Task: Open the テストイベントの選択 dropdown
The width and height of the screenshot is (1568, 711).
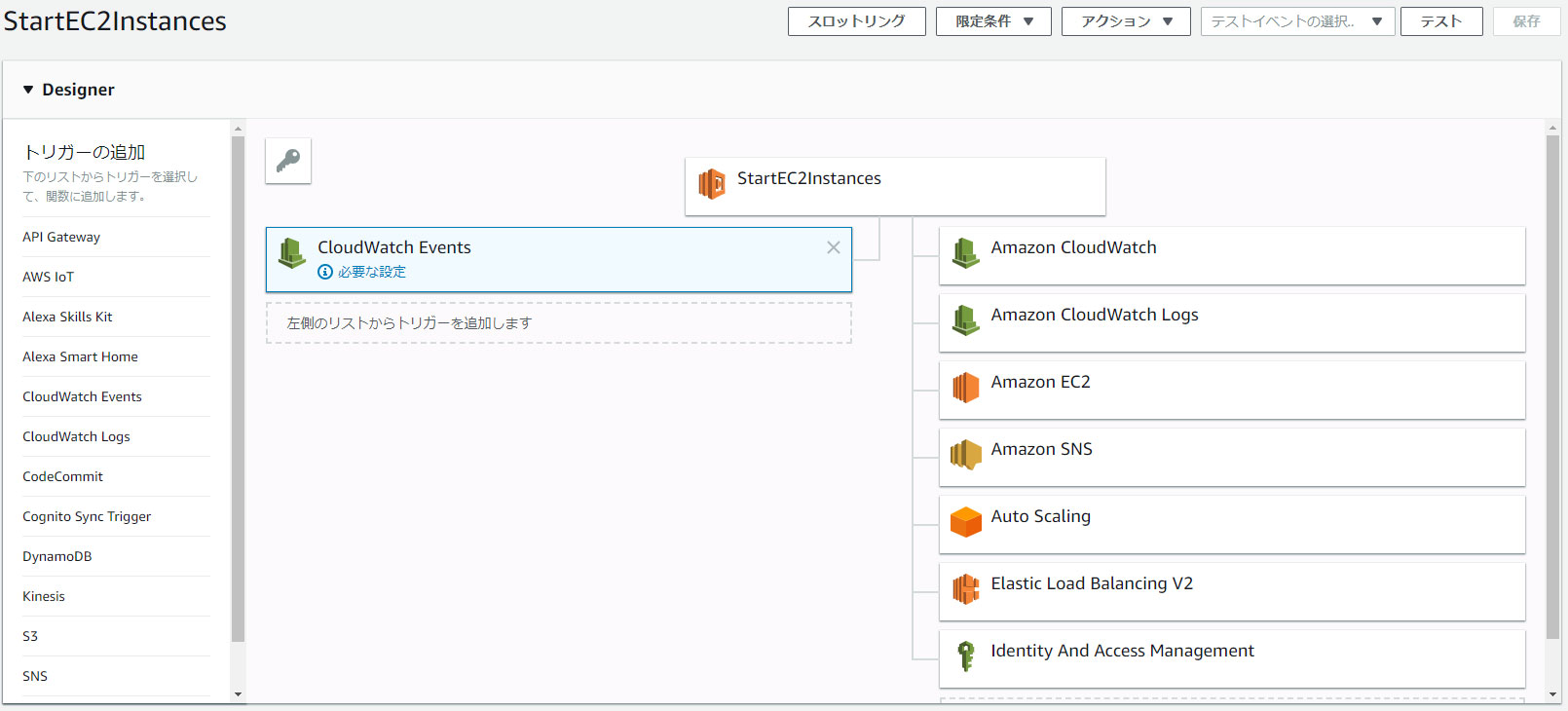Action: [1298, 21]
